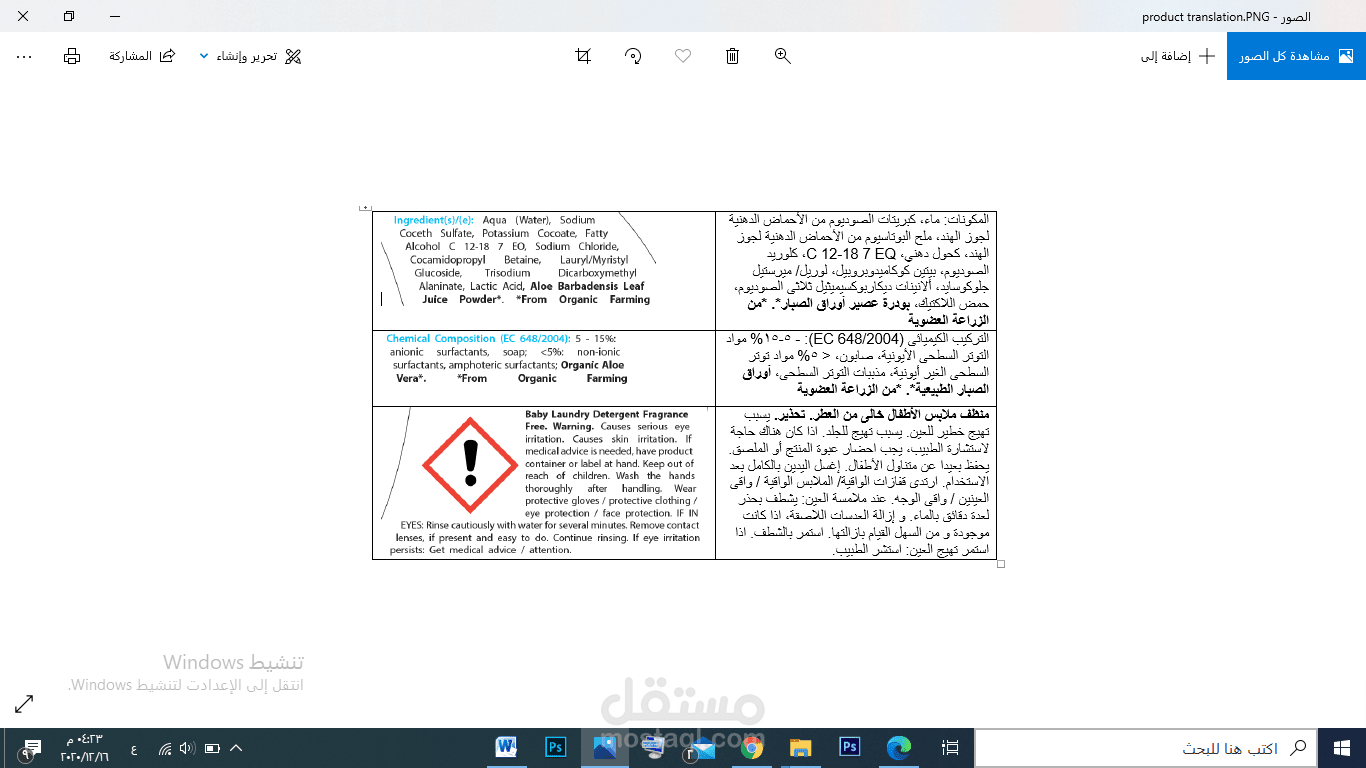Image resolution: width=1366 pixels, height=768 pixels.
Task: Open the Wi-Fi network icon
Action: pyautogui.click(x=165, y=748)
